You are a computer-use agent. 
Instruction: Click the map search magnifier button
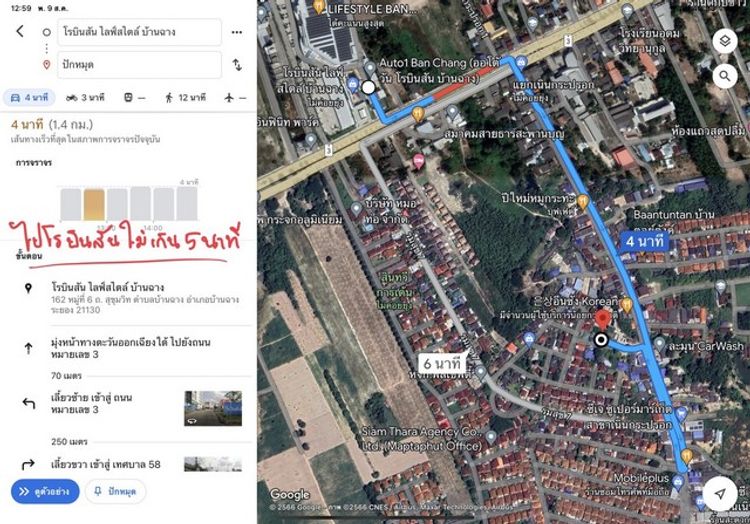click(726, 76)
